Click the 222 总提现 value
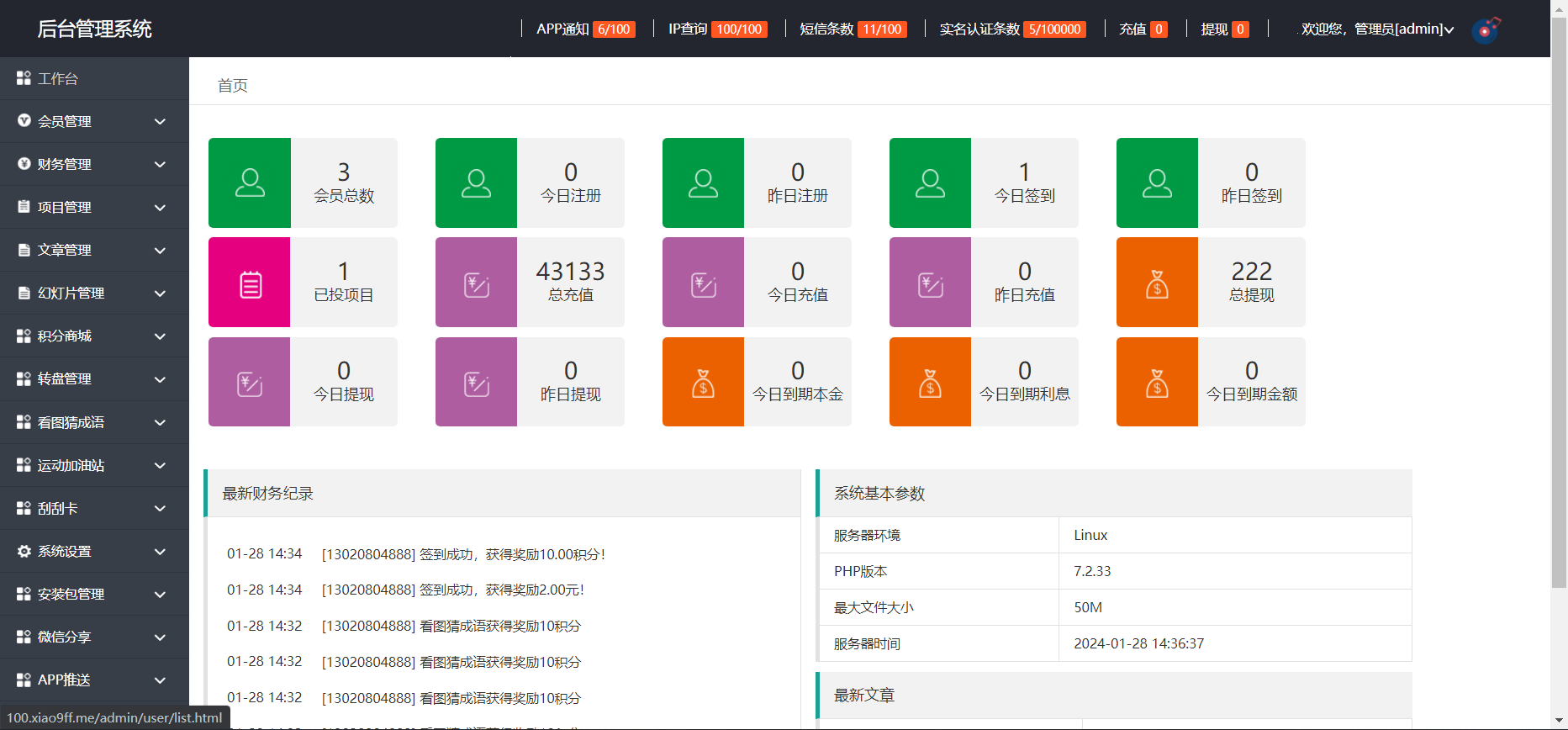1568x730 pixels. 1251,271
